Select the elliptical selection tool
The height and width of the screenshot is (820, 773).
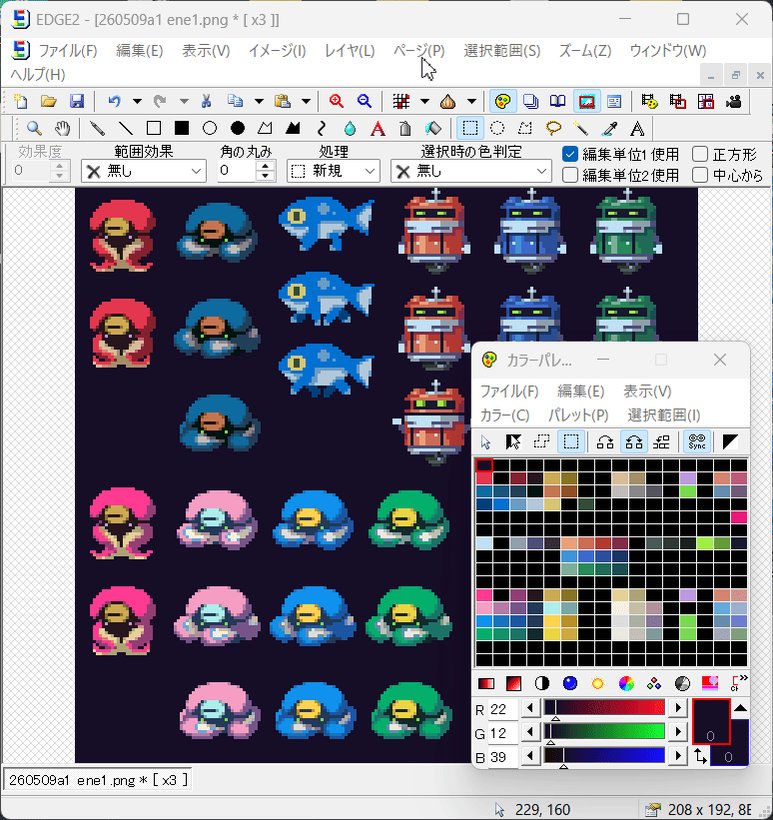pos(497,128)
